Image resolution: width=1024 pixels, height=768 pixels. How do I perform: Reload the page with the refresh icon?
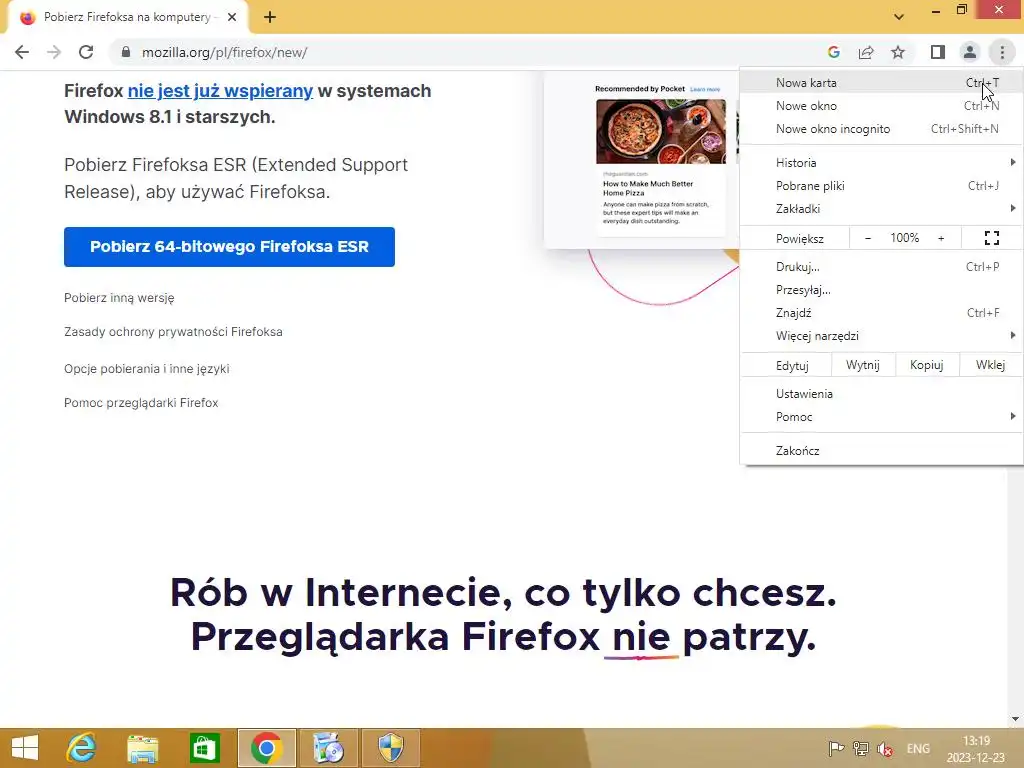86,52
